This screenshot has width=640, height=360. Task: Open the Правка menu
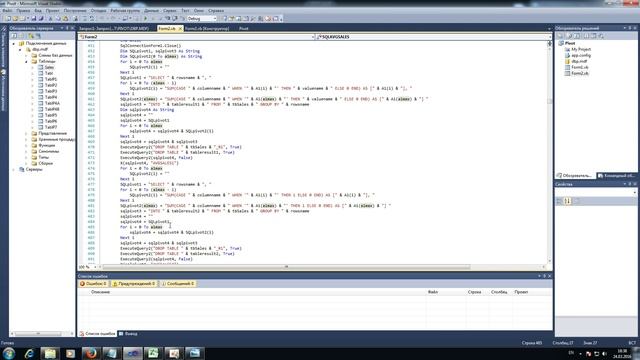(23, 11)
